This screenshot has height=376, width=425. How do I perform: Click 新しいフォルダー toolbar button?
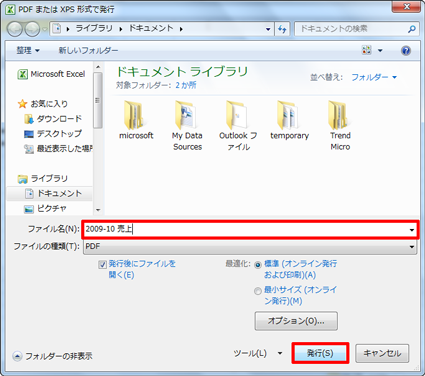click(88, 51)
